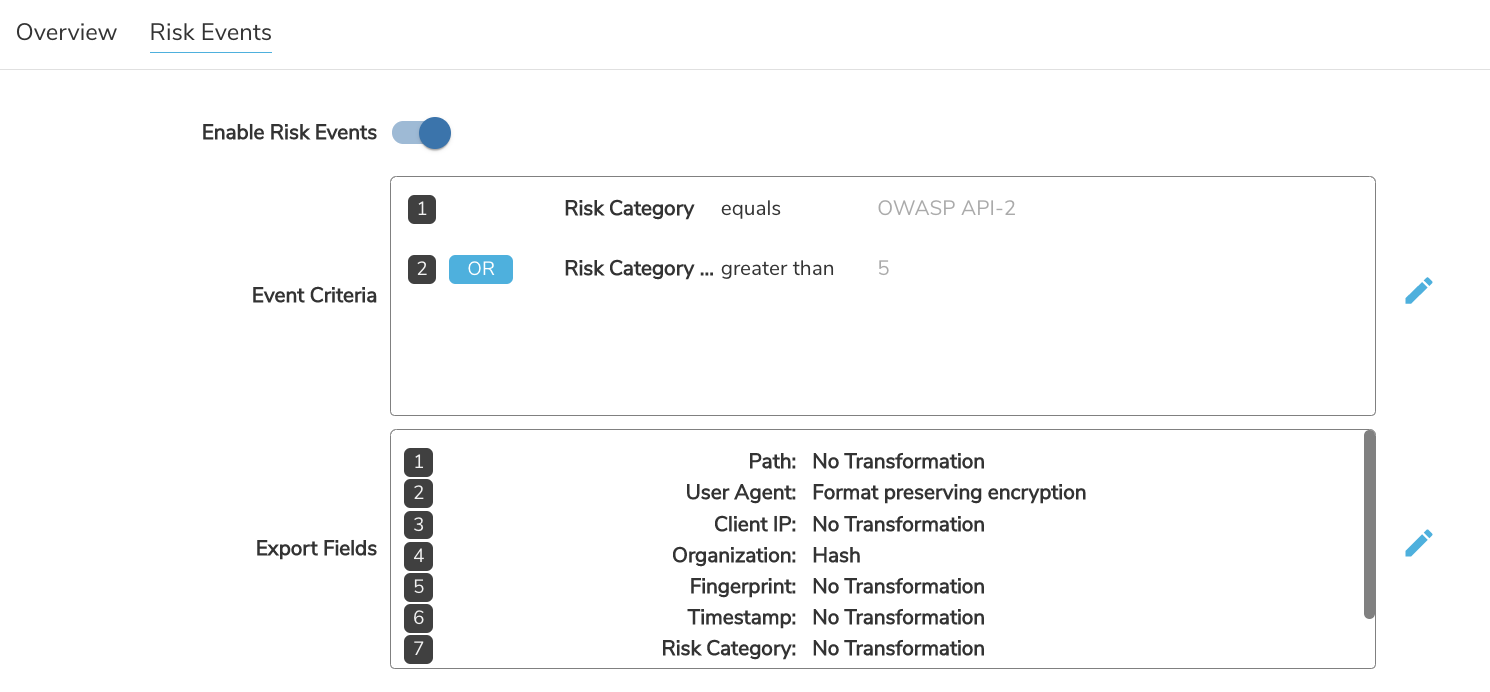Click the OR operator badge
Image resolution: width=1490 pixels, height=692 pixels.
point(481,269)
